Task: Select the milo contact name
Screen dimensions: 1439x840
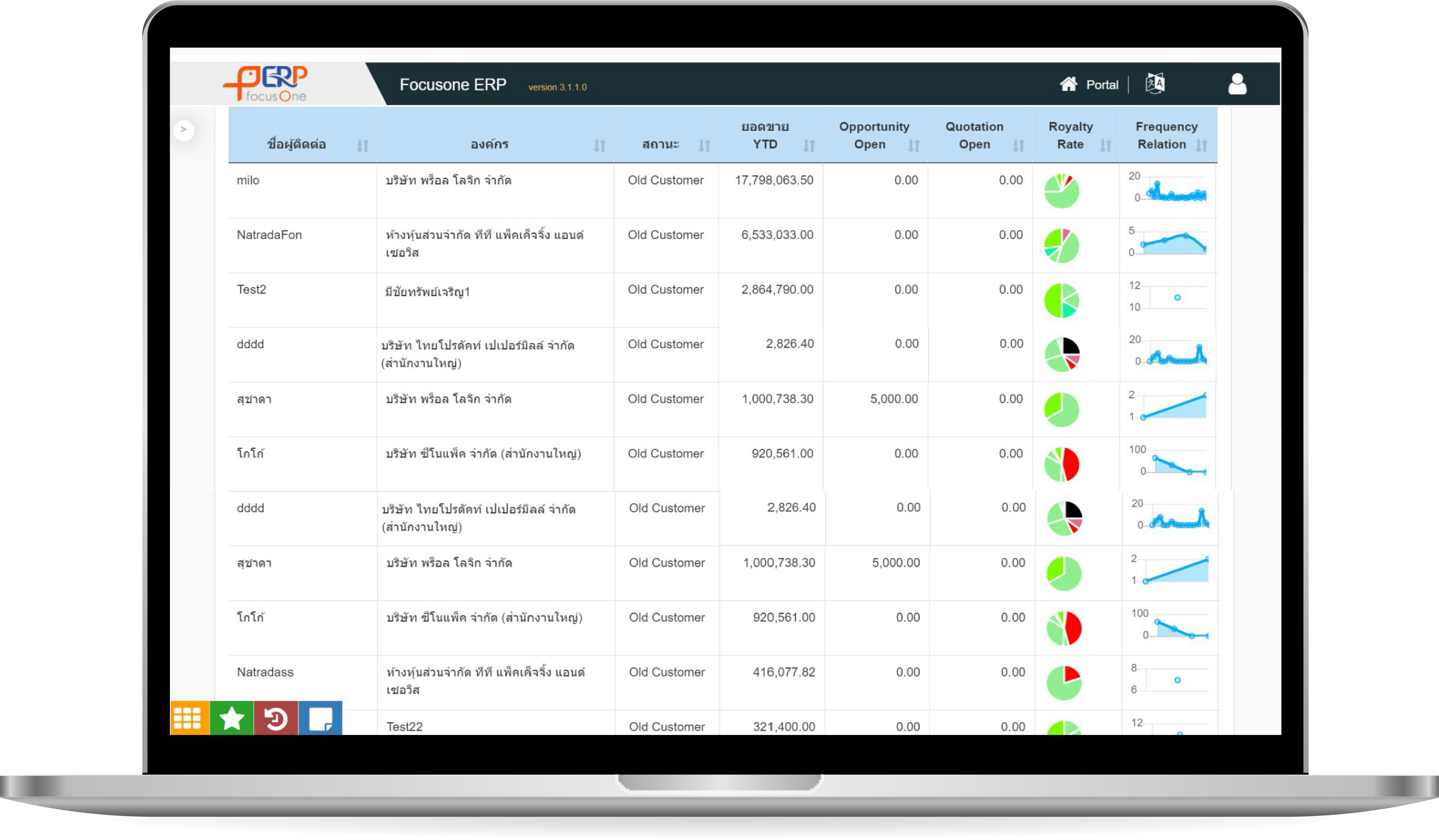Action: pos(248,180)
